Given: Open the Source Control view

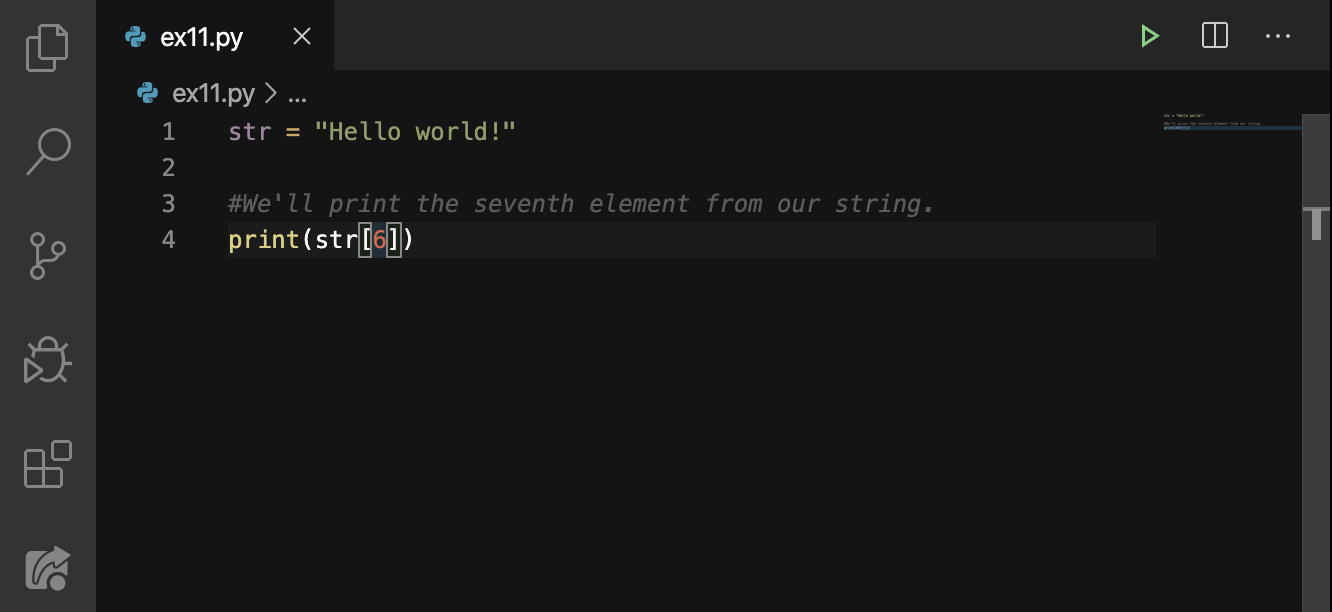Looking at the screenshot, I should 46,255.
